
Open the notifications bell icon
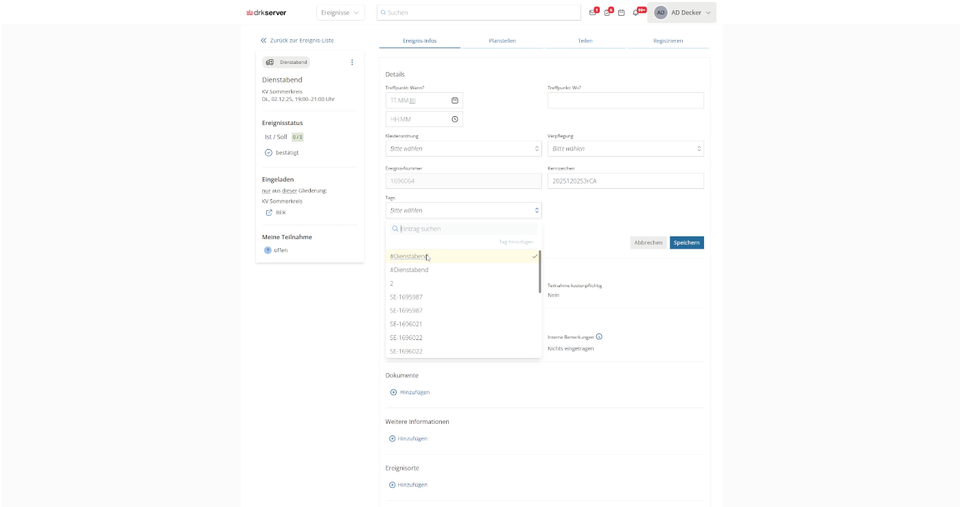[637, 13]
